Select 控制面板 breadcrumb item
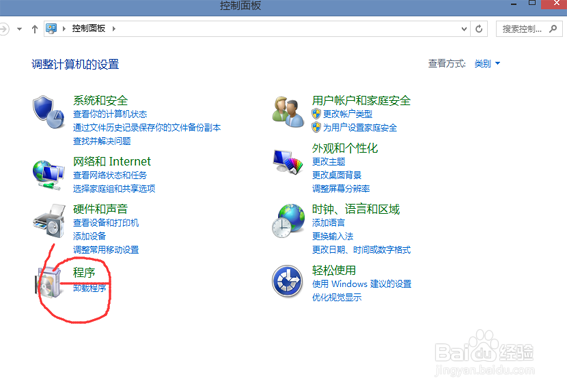This screenshot has width=567, height=390. 89,28
